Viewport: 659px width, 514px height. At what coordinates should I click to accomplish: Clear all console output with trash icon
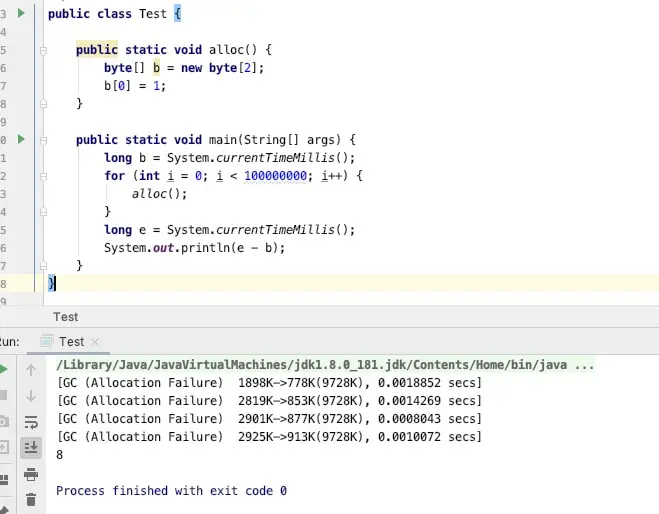click(31, 499)
